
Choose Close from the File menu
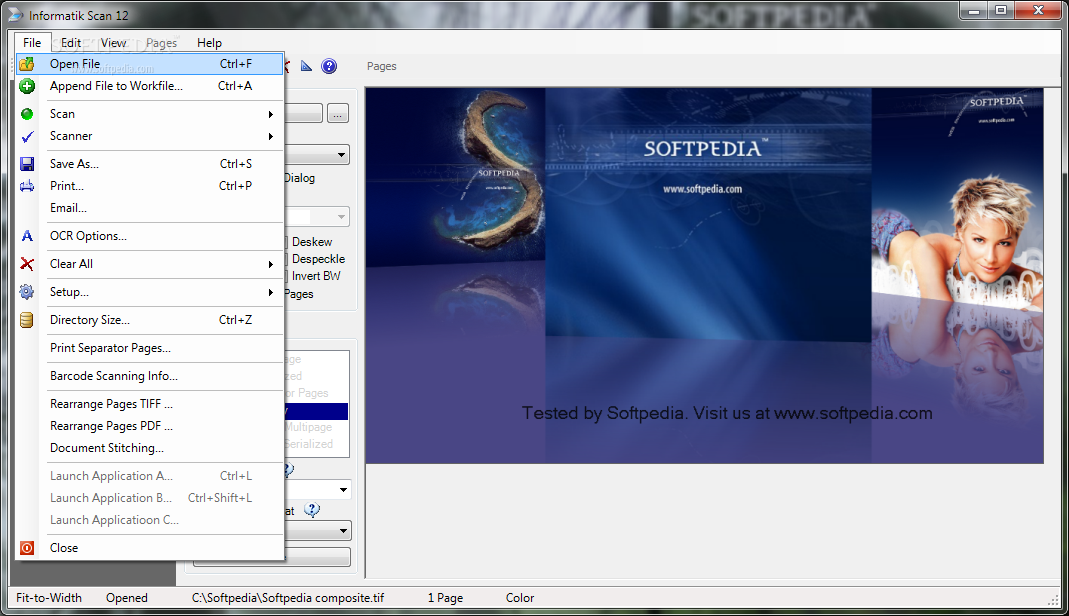(x=149, y=548)
